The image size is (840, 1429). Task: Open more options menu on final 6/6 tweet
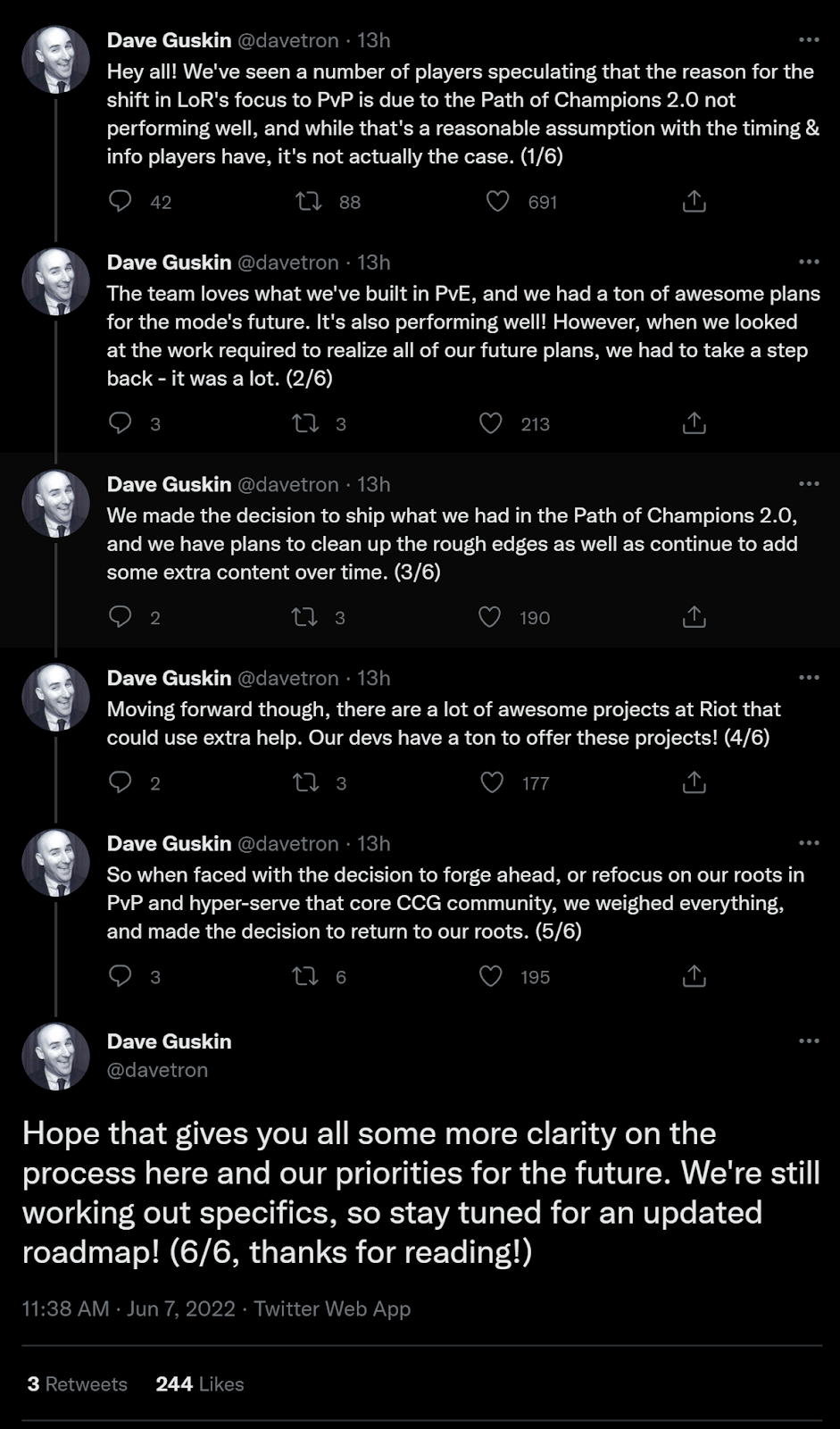click(809, 1041)
